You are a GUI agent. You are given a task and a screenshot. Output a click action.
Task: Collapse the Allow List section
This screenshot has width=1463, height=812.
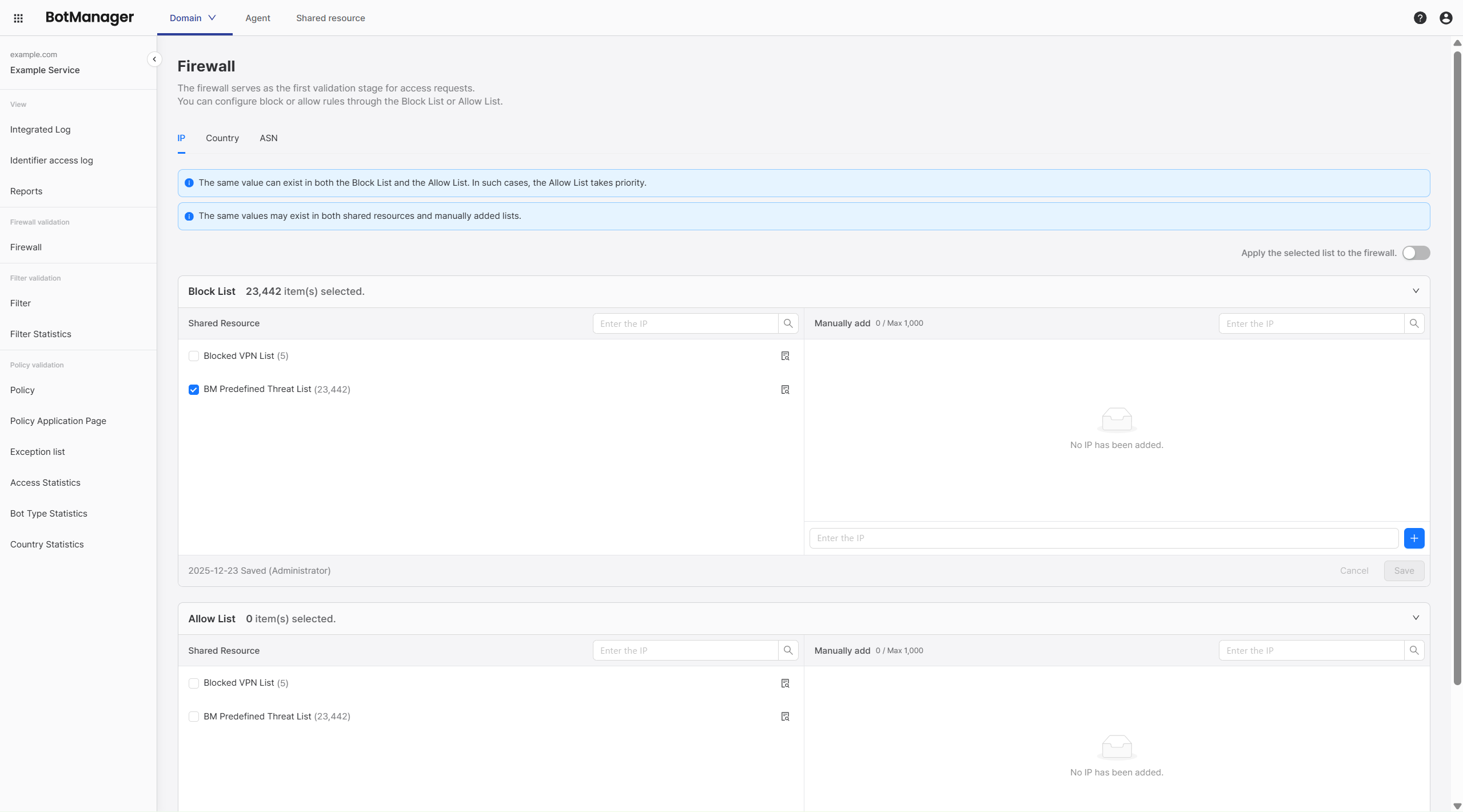click(1416, 618)
